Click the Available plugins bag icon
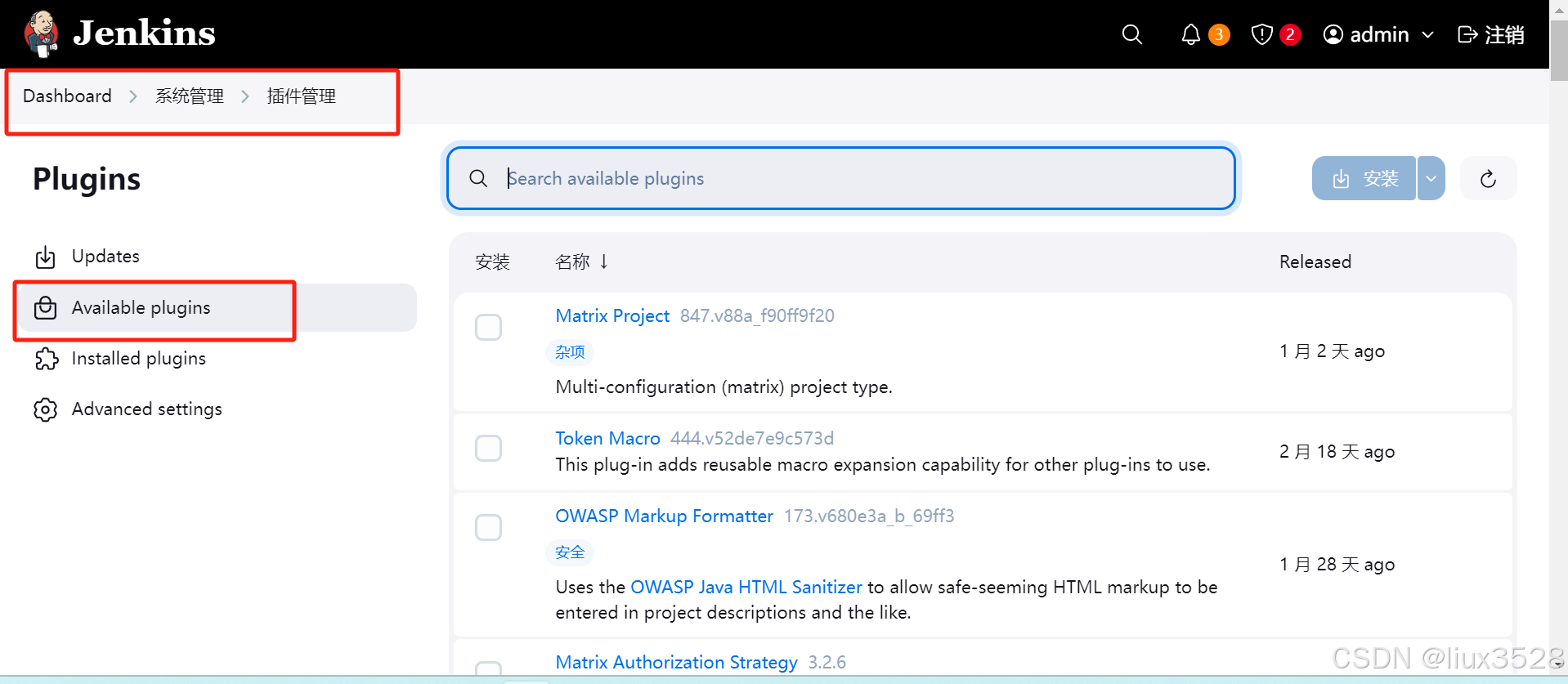 [46, 308]
